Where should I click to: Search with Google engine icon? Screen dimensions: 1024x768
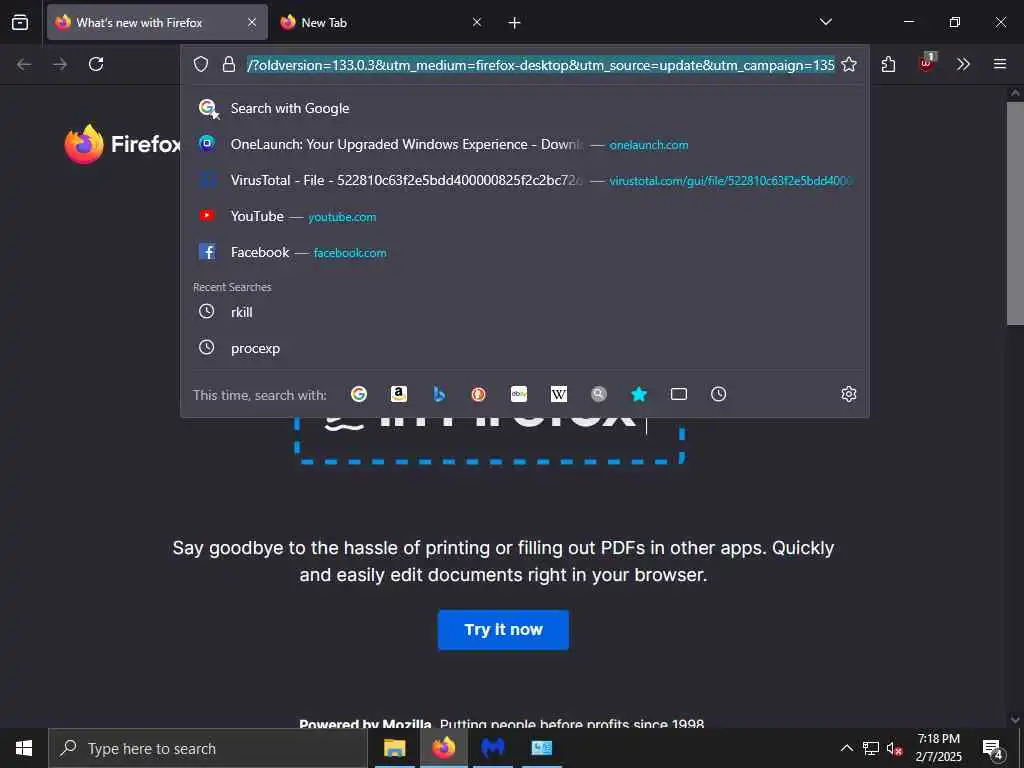pos(359,394)
